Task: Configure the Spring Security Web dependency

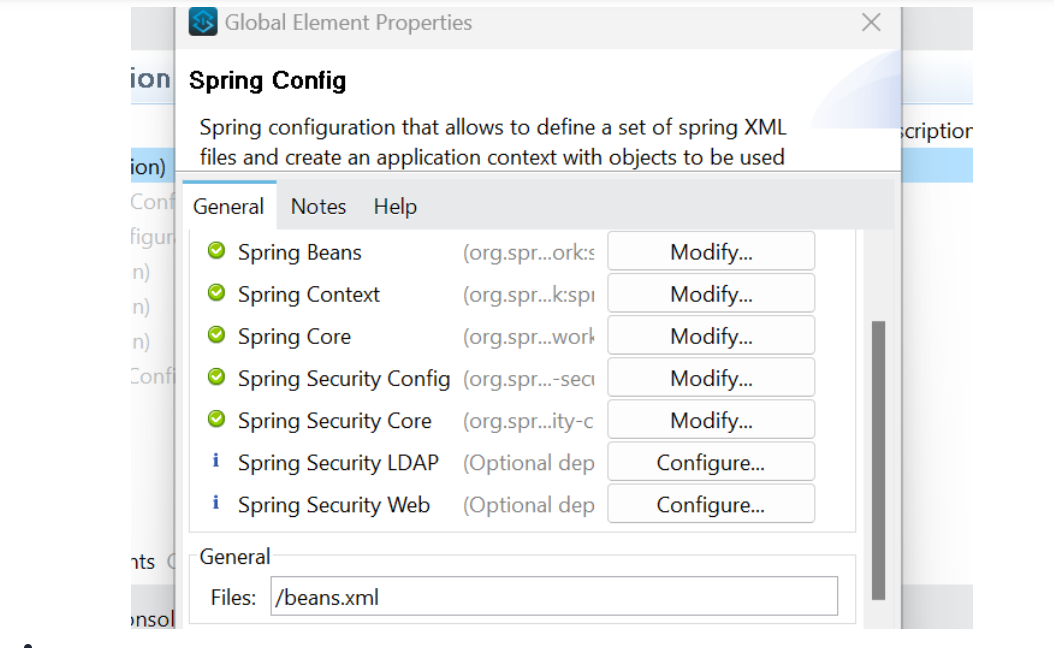Action: 711,503
